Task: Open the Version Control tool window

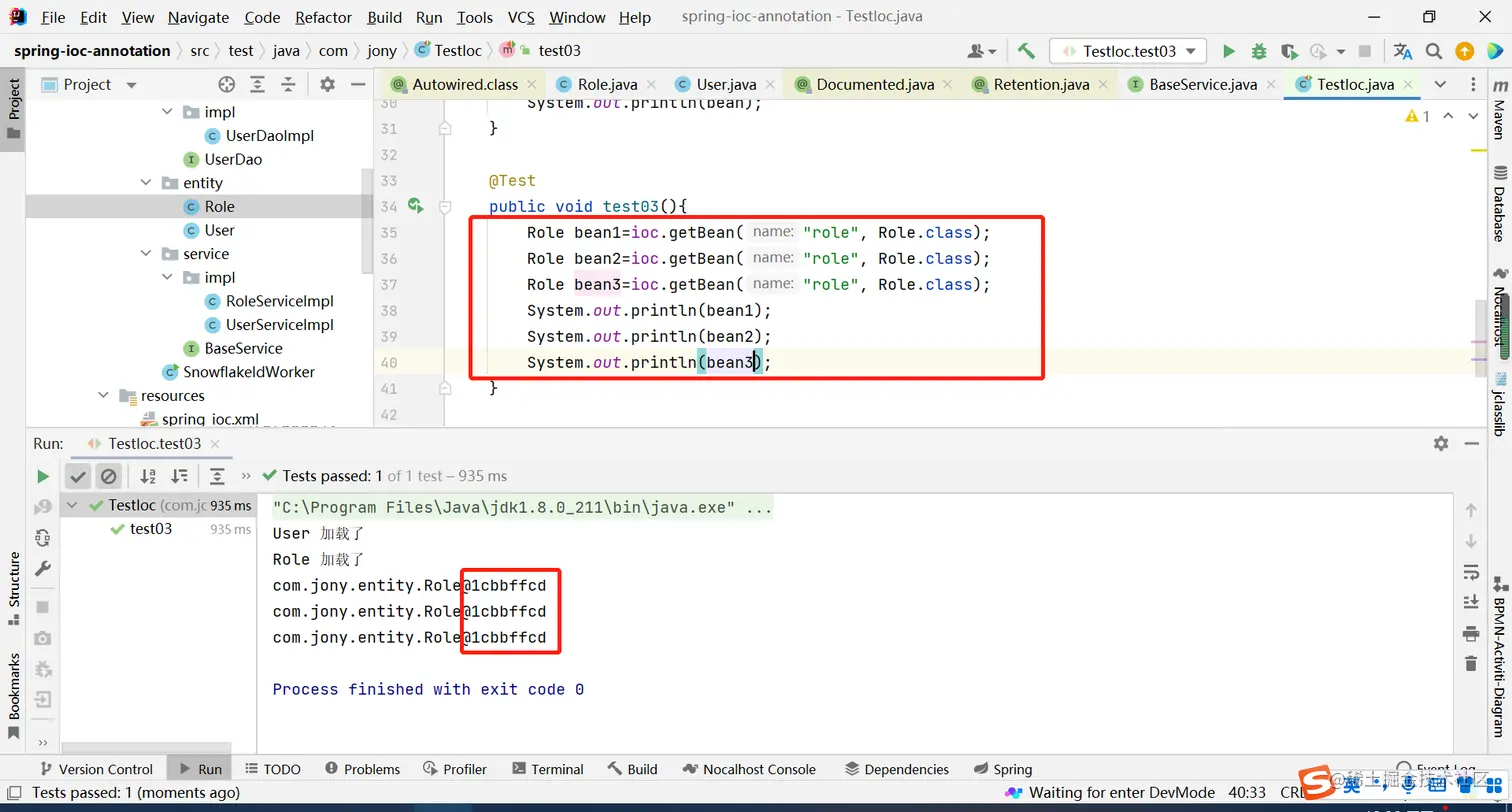Action: [96, 769]
